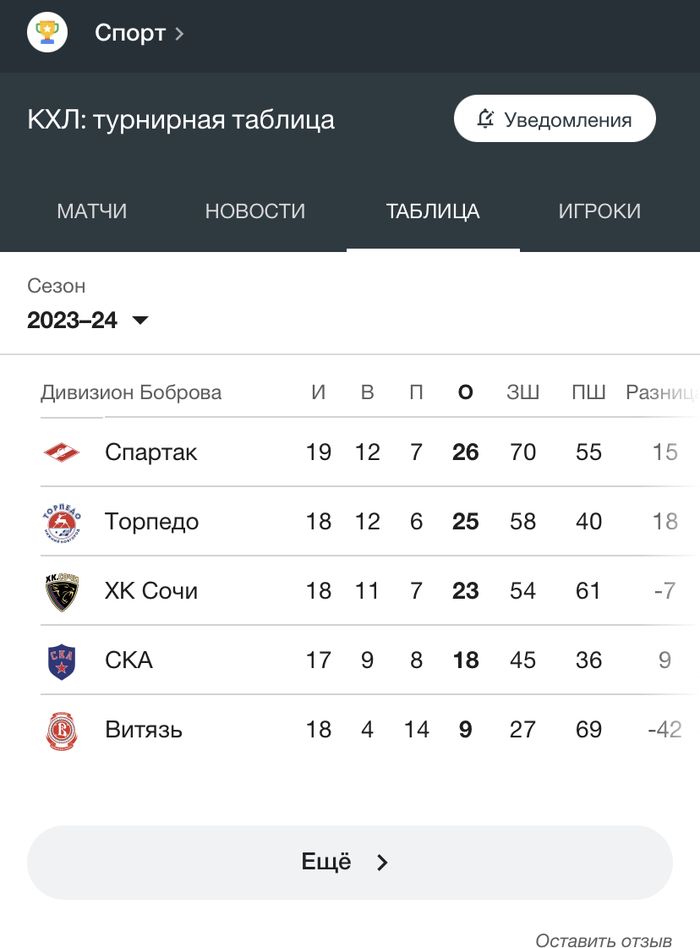This screenshot has width=700, height=948.
Task: Open the Сезон 2023–24 dropdown
Action: (88, 320)
